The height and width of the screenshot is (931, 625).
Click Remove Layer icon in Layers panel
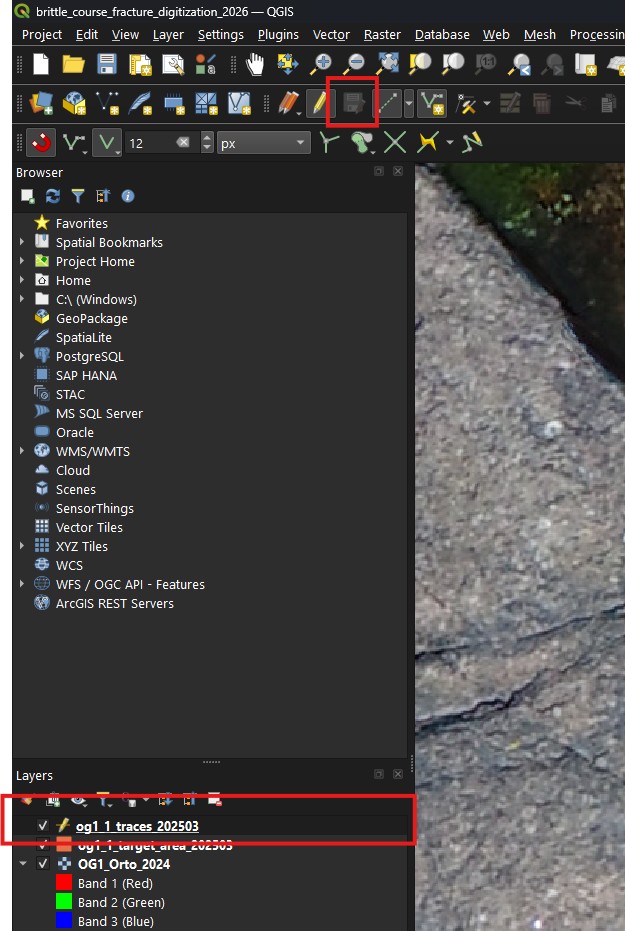[x=215, y=800]
